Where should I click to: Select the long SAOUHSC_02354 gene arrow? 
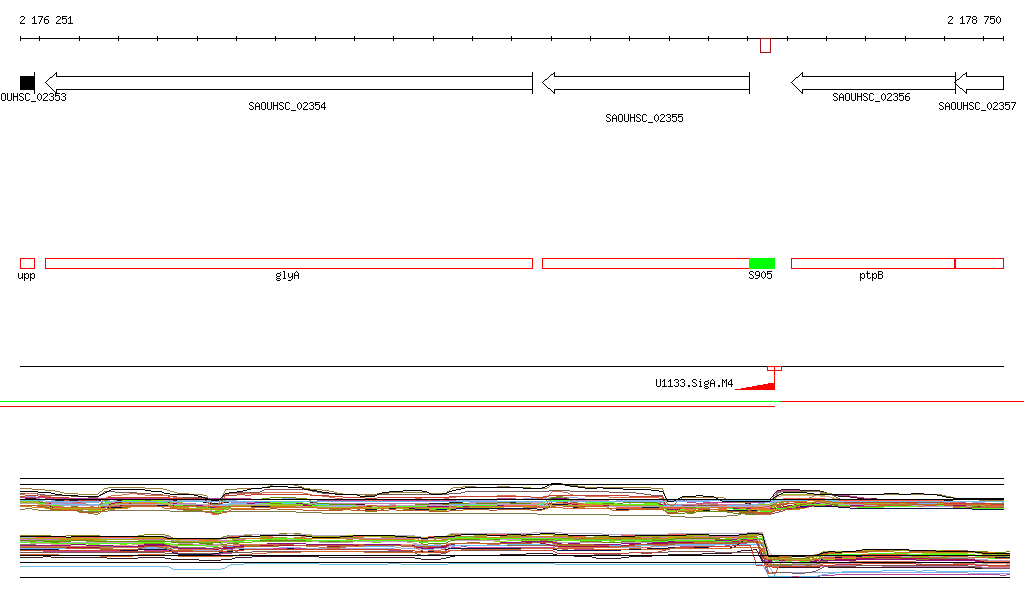click(288, 82)
